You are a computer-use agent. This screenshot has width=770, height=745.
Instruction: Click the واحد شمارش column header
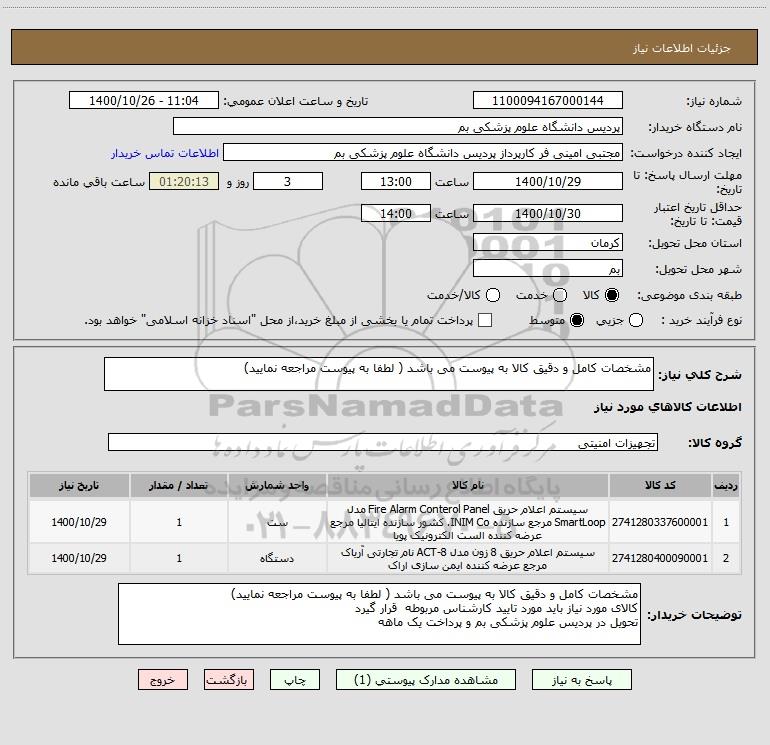277,485
